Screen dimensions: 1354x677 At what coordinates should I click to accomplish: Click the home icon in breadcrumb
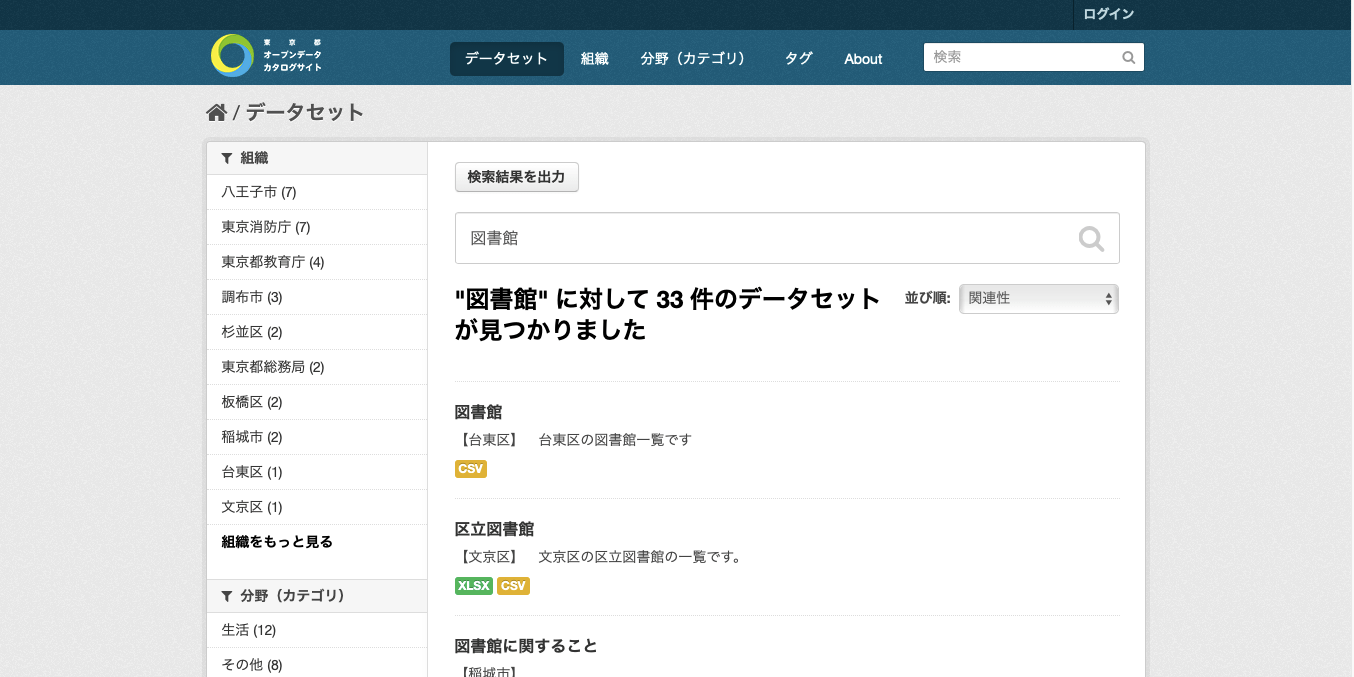(217, 112)
